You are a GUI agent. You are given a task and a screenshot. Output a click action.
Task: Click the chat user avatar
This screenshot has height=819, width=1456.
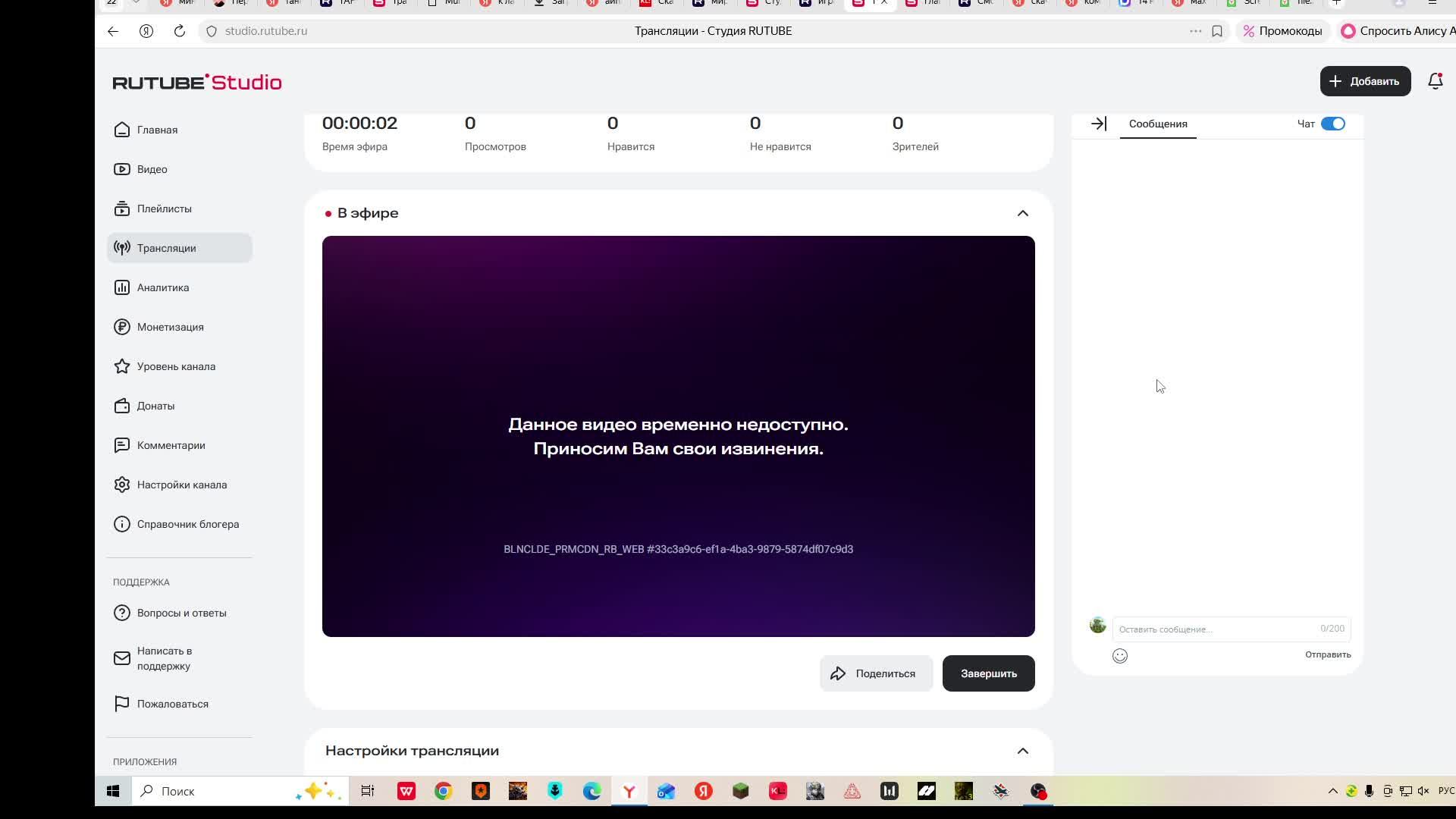1097,625
